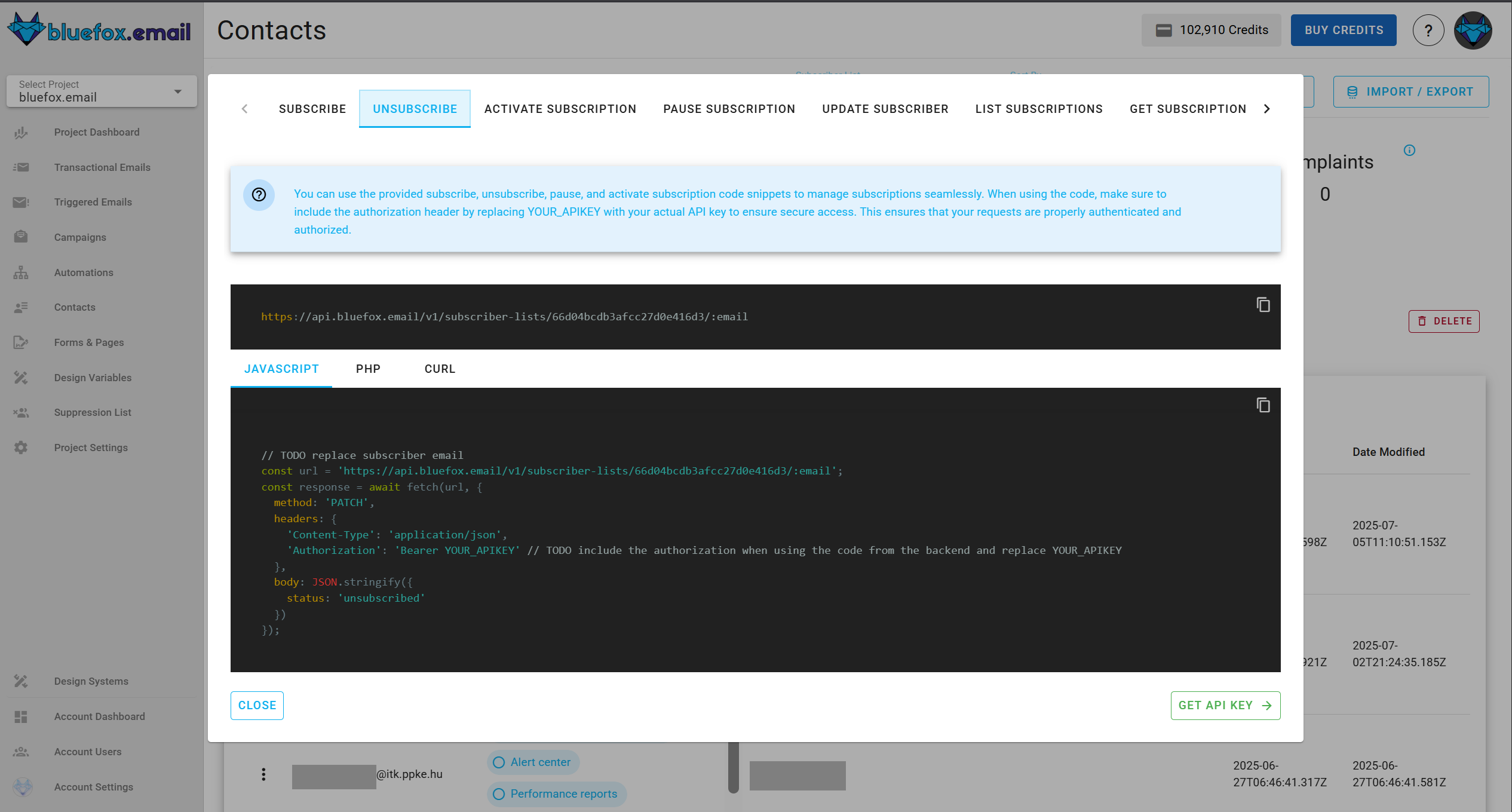Open the Design Variables section
1512x812 pixels.
coord(93,377)
